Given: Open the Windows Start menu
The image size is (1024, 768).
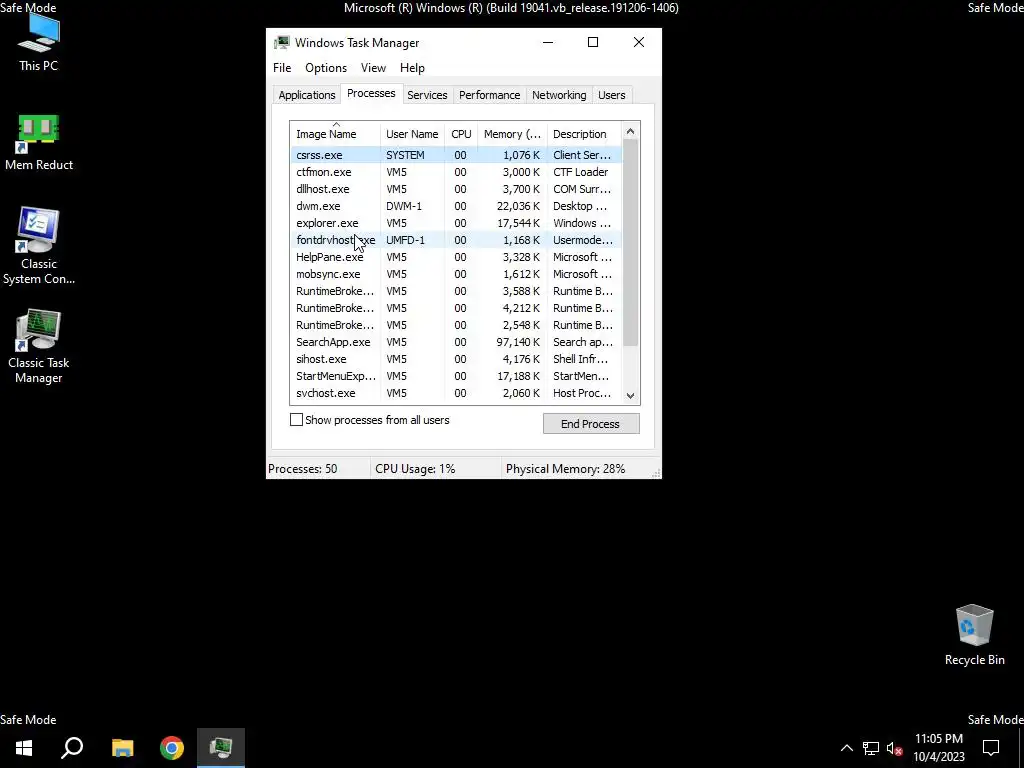Looking at the screenshot, I should click(x=24, y=748).
